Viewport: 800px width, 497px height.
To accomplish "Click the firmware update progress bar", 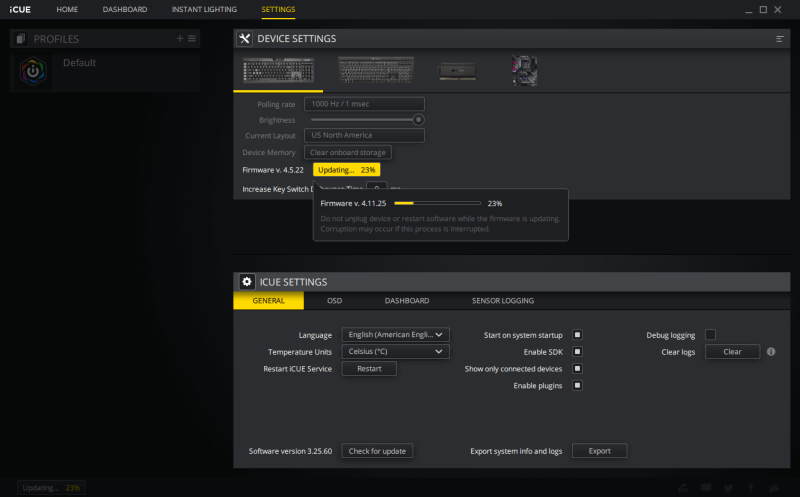I will [437, 203].
